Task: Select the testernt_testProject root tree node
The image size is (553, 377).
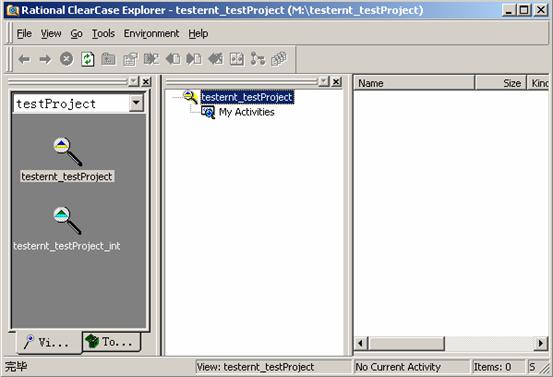Action: pos(247,97)
